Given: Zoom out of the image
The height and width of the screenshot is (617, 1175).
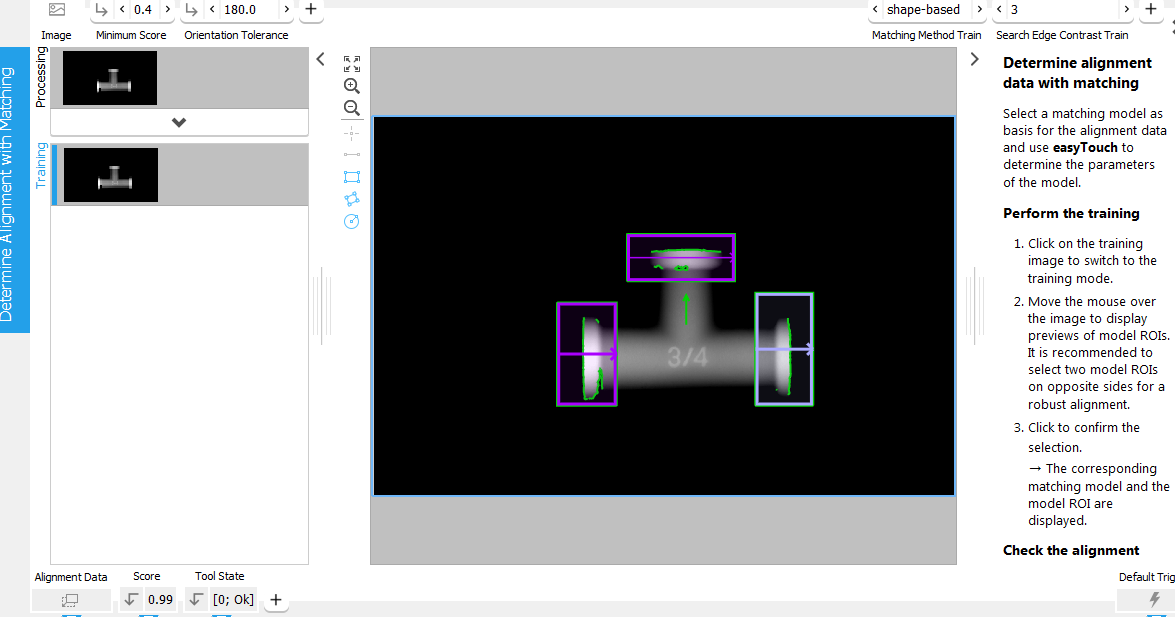Looking at the screenshot, I should (x=351, y=108).
